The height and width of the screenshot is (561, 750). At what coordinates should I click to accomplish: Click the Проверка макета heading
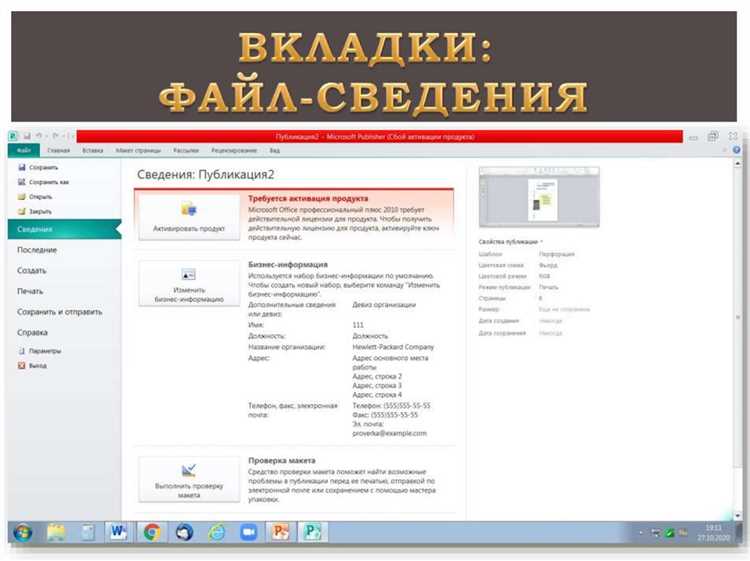click(x=282, y=460)
